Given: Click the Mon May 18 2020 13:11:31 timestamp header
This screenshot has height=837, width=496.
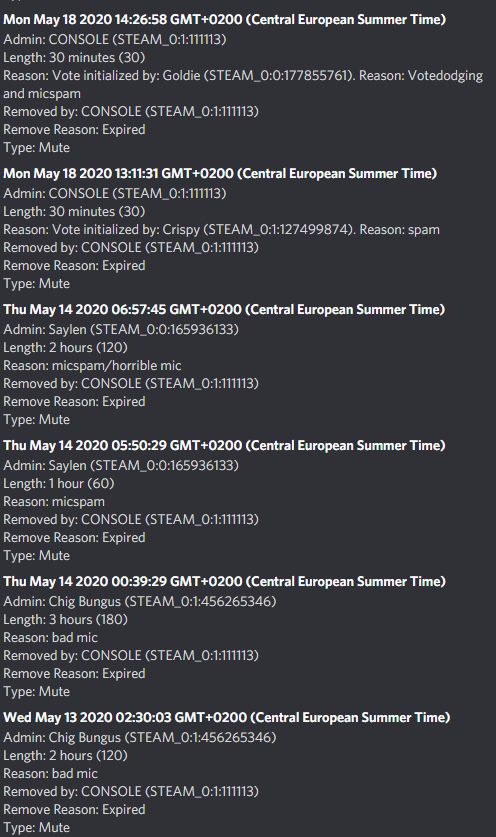Looking at the screenshot, I should pos(220,173).
